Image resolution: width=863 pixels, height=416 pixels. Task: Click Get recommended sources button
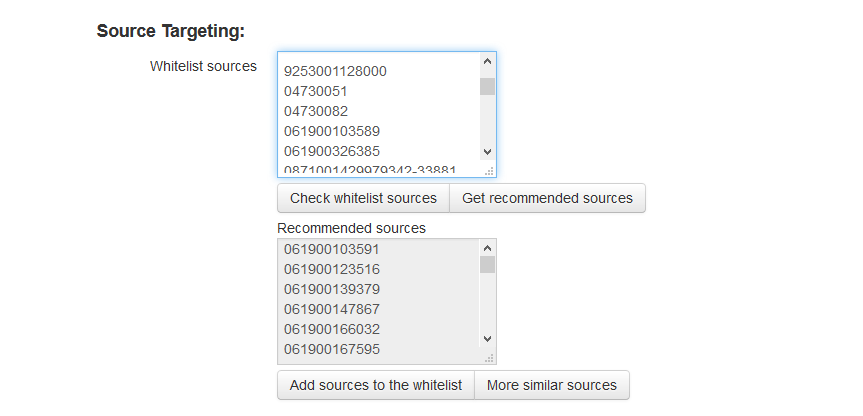click(548, 198)
